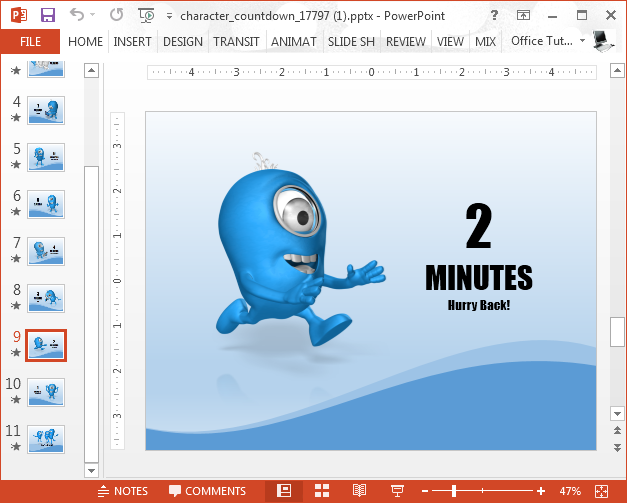Select slide 11 thumbnail
Viewport: 627px width, 503px height.
click(x=46, y=439)
